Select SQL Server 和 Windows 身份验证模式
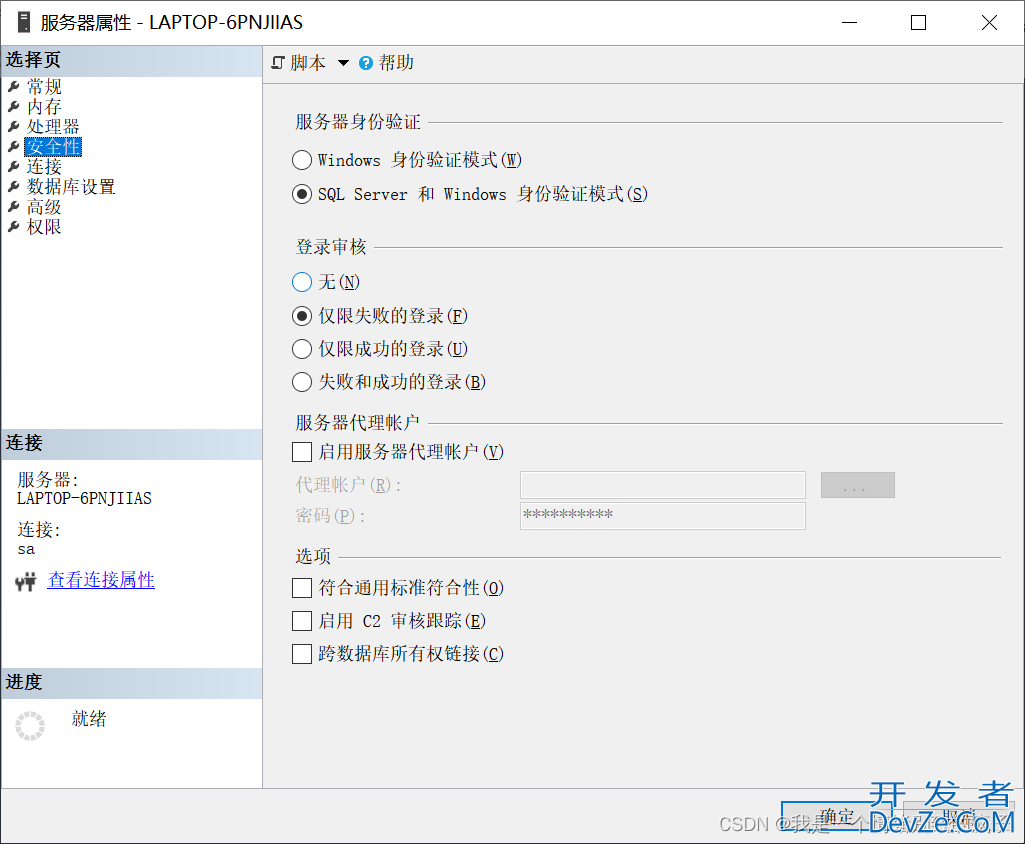Viewport: 1025px width, 844px height. pos(301,194)
